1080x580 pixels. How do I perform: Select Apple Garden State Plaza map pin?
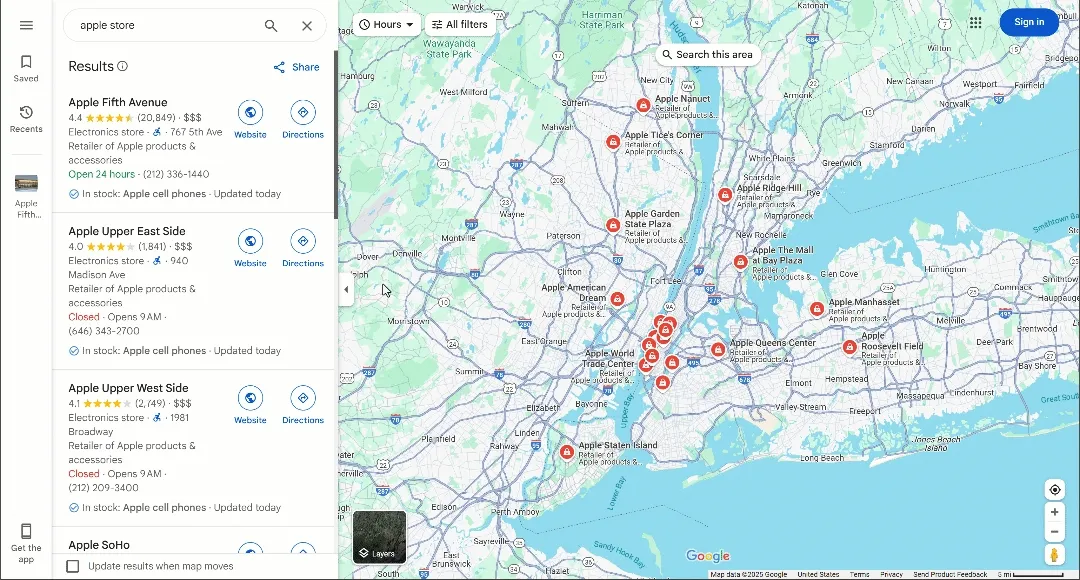pyautogui.click(x=613, y=225)
